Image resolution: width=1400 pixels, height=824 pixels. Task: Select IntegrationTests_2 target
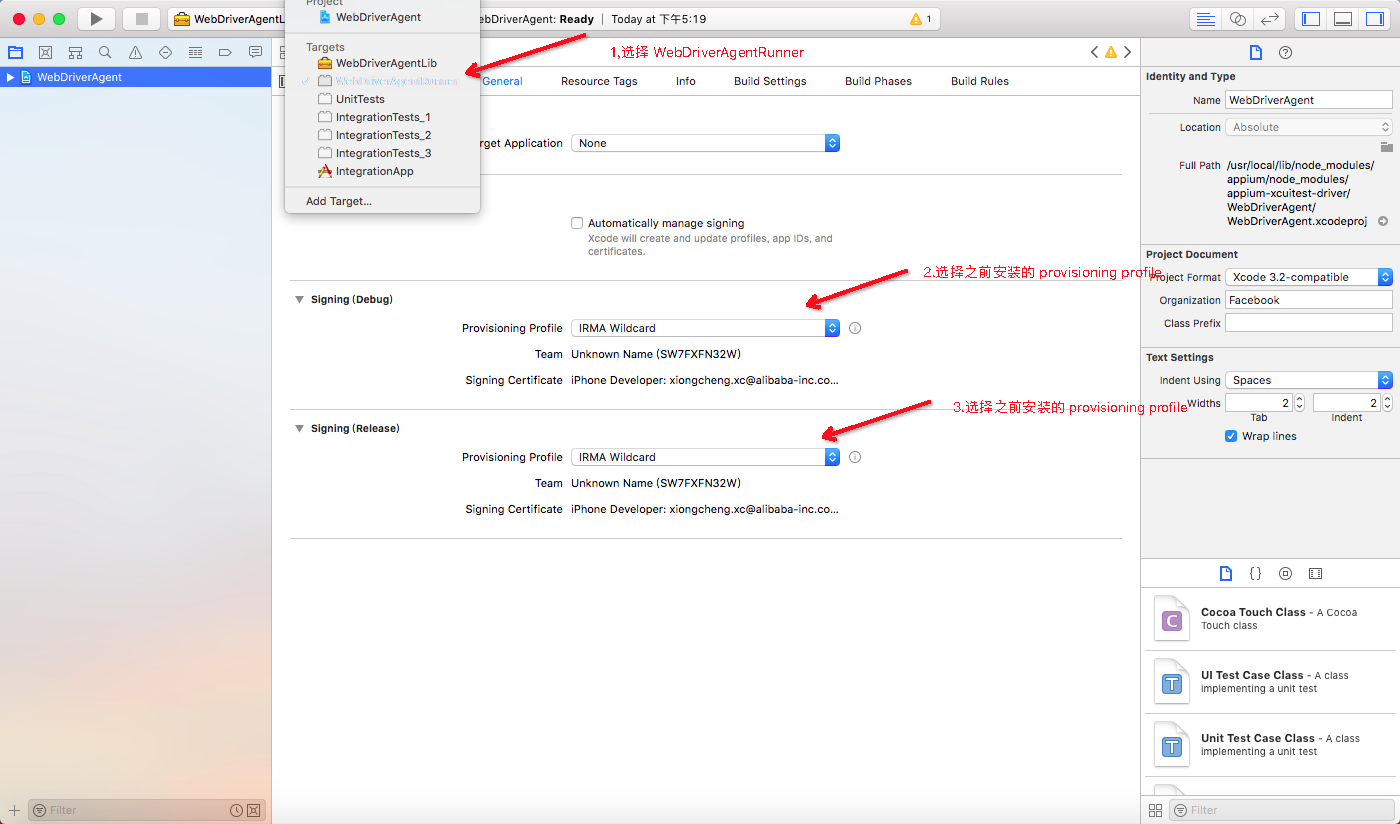point(382,135)
